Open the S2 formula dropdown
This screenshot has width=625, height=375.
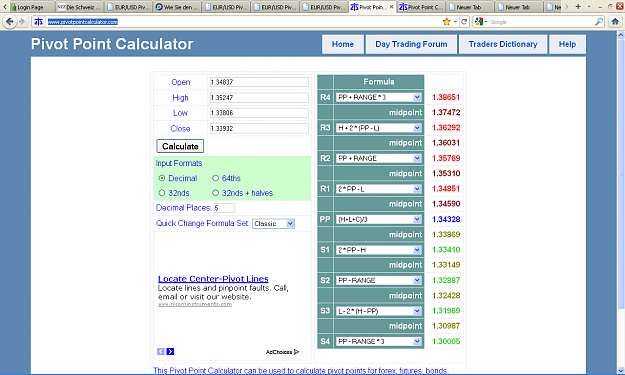[378, 280]
